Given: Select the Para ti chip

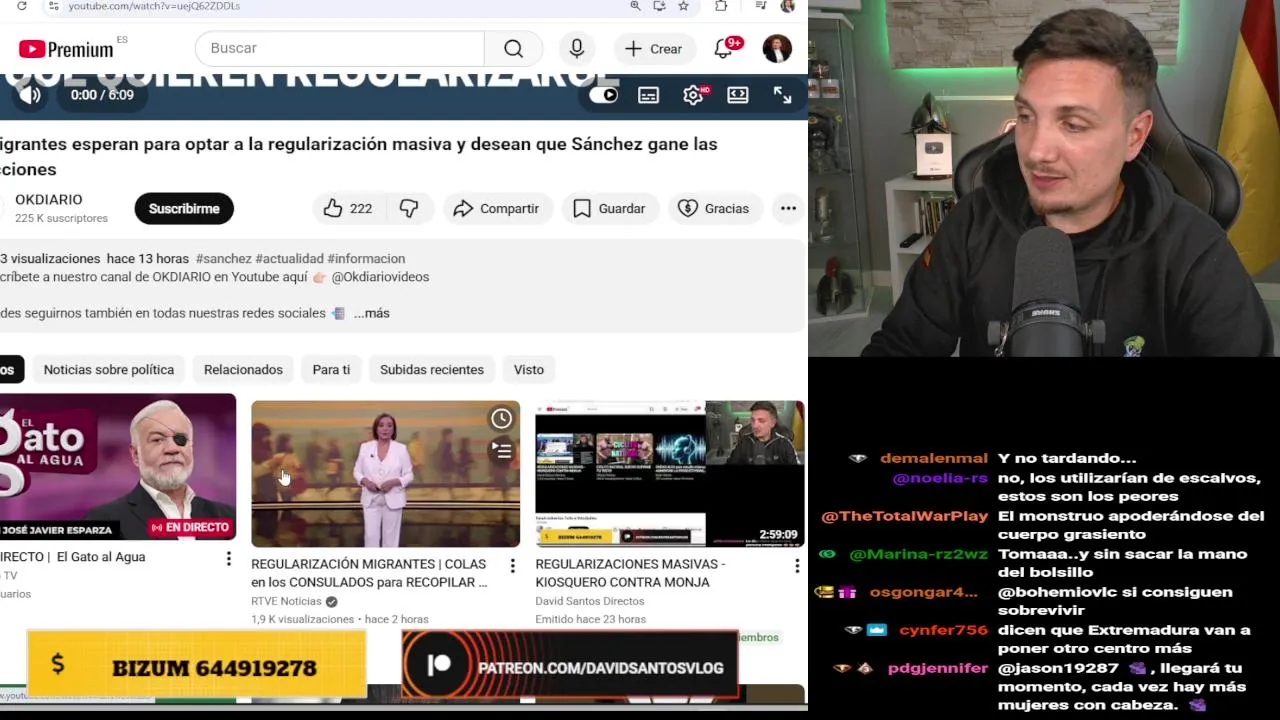Looking at the screenshot, I should tap(331, 370).
